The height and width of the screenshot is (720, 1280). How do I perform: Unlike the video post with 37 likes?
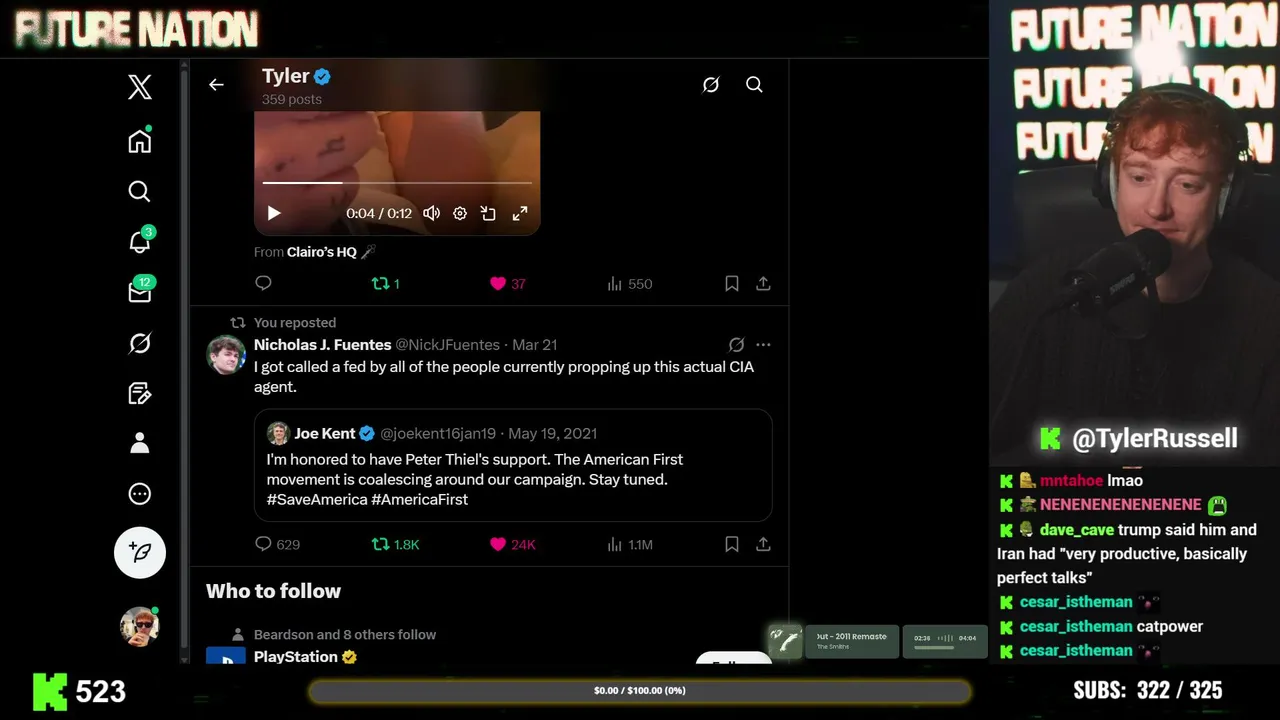[508, 284]
